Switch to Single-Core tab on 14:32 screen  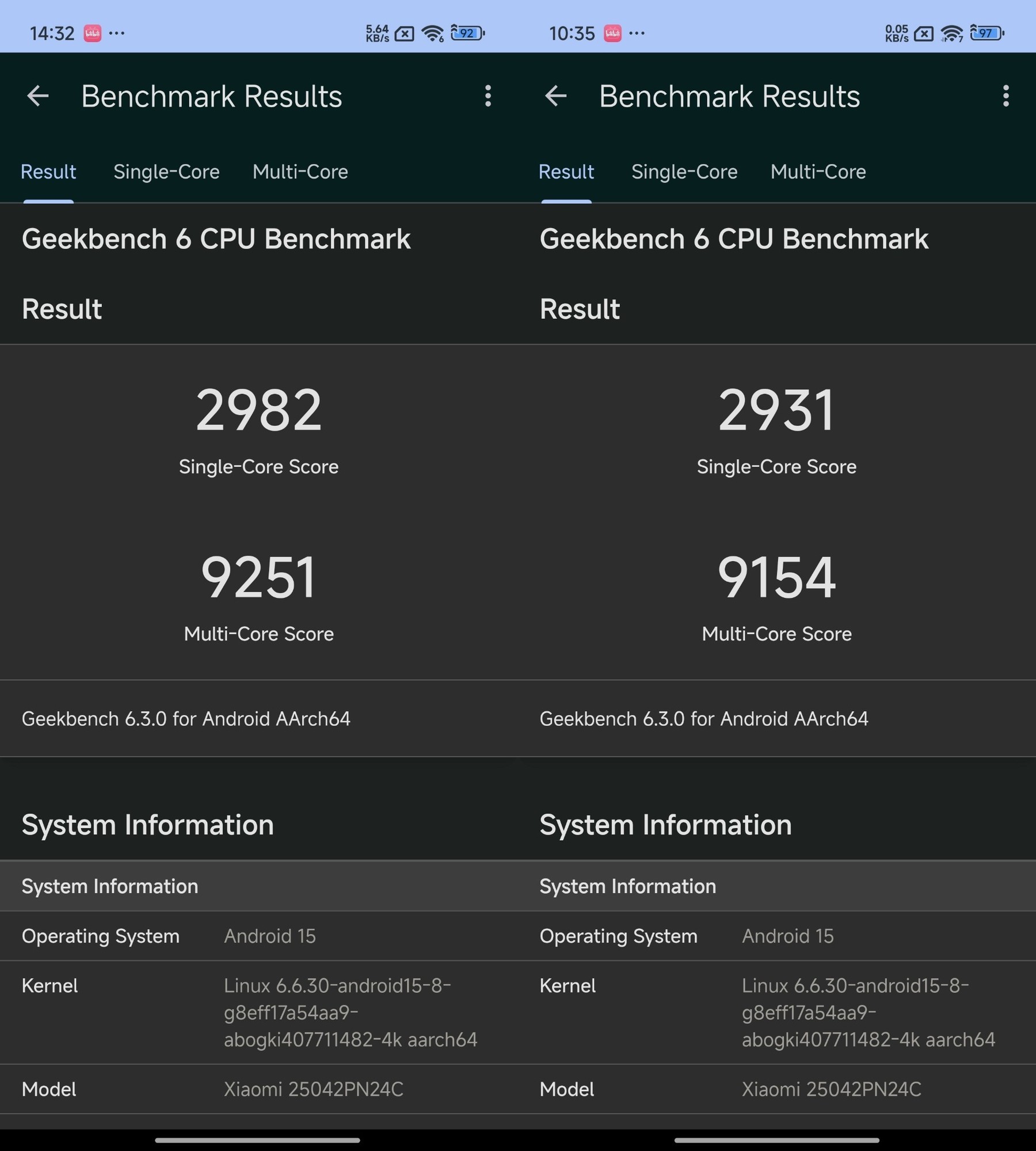tap(166, 171)
